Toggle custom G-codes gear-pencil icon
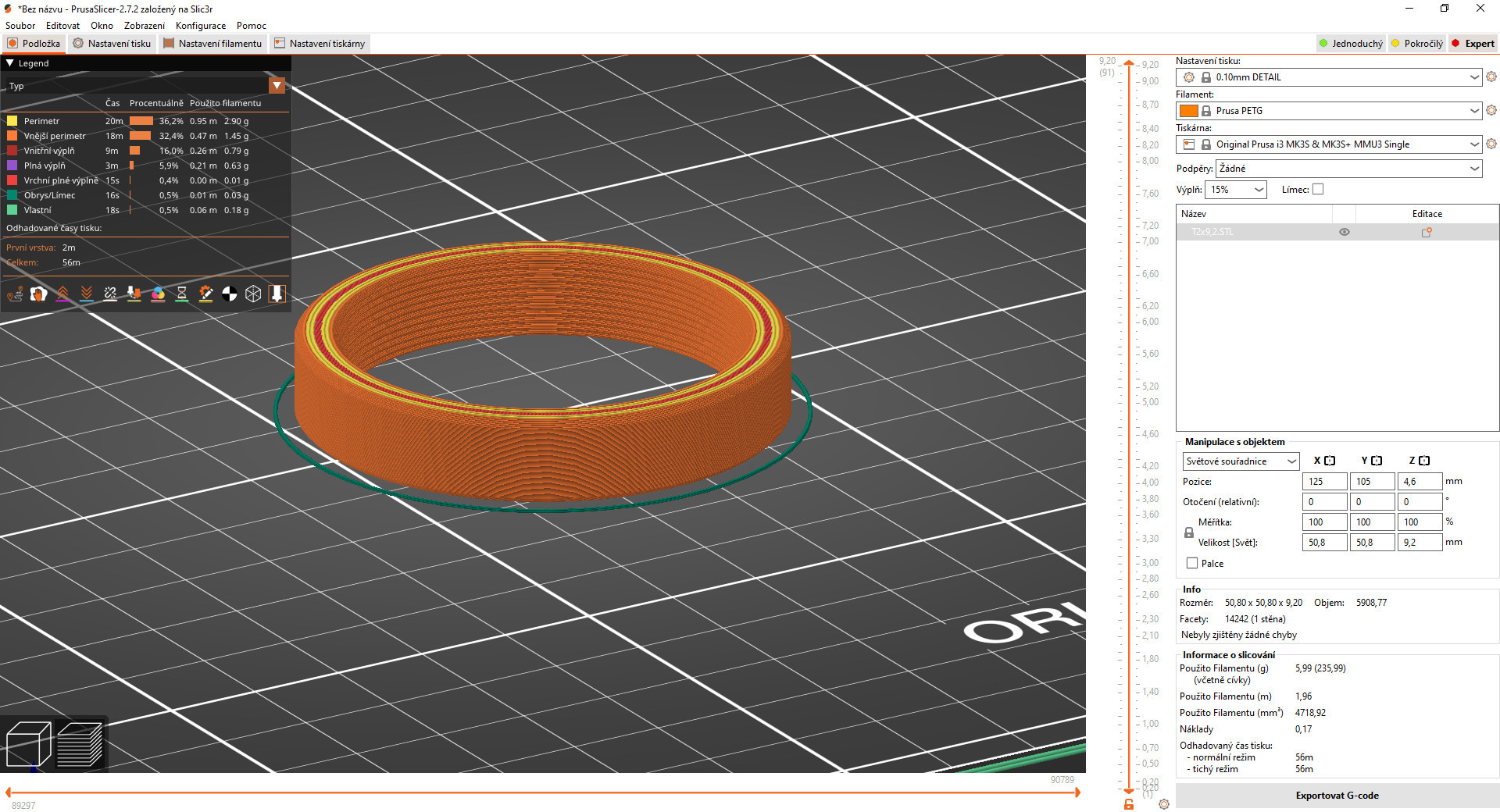Image resolution: width=1500 pixels, height=812 pixels. 205,294
